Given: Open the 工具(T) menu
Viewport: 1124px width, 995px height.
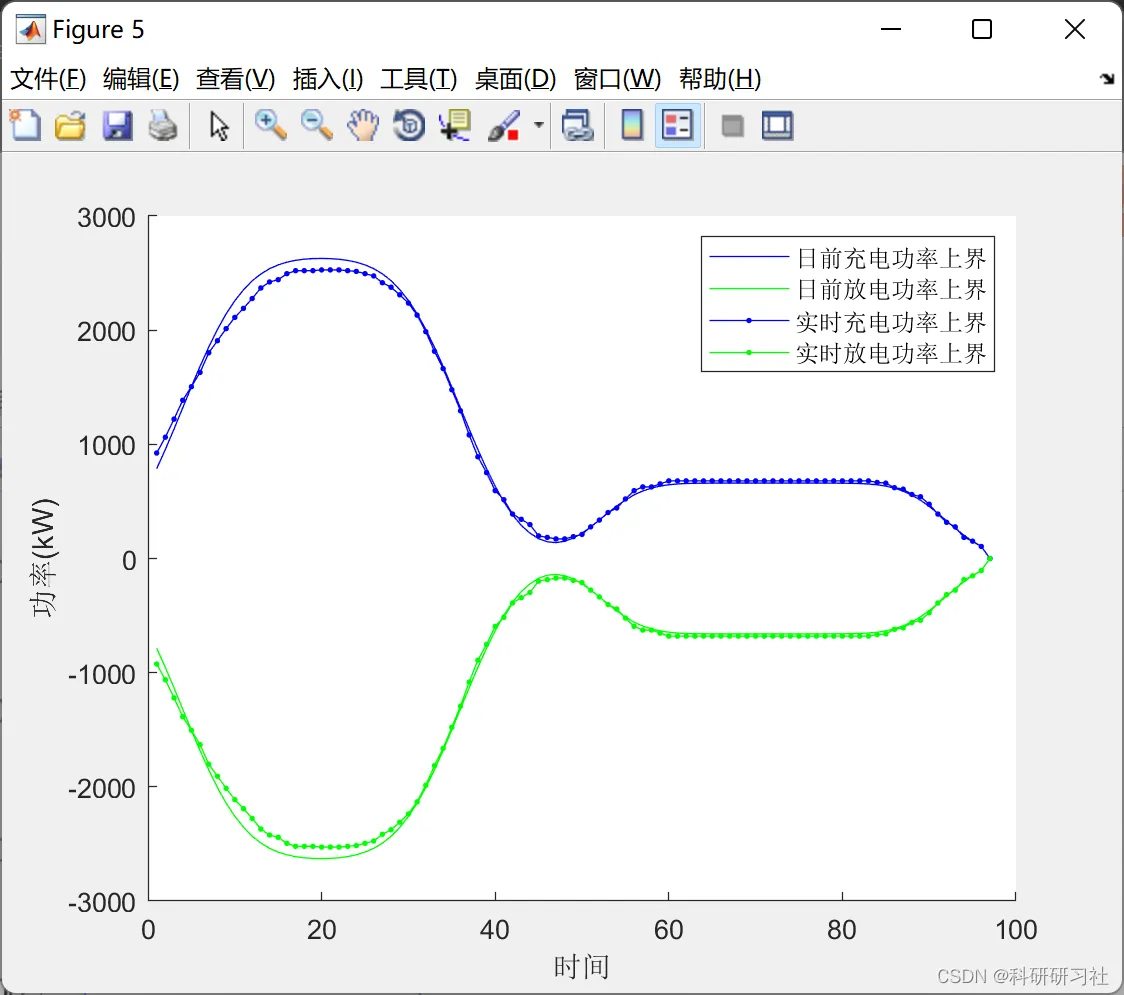Looking at the screenshot, I should point(419,79).
